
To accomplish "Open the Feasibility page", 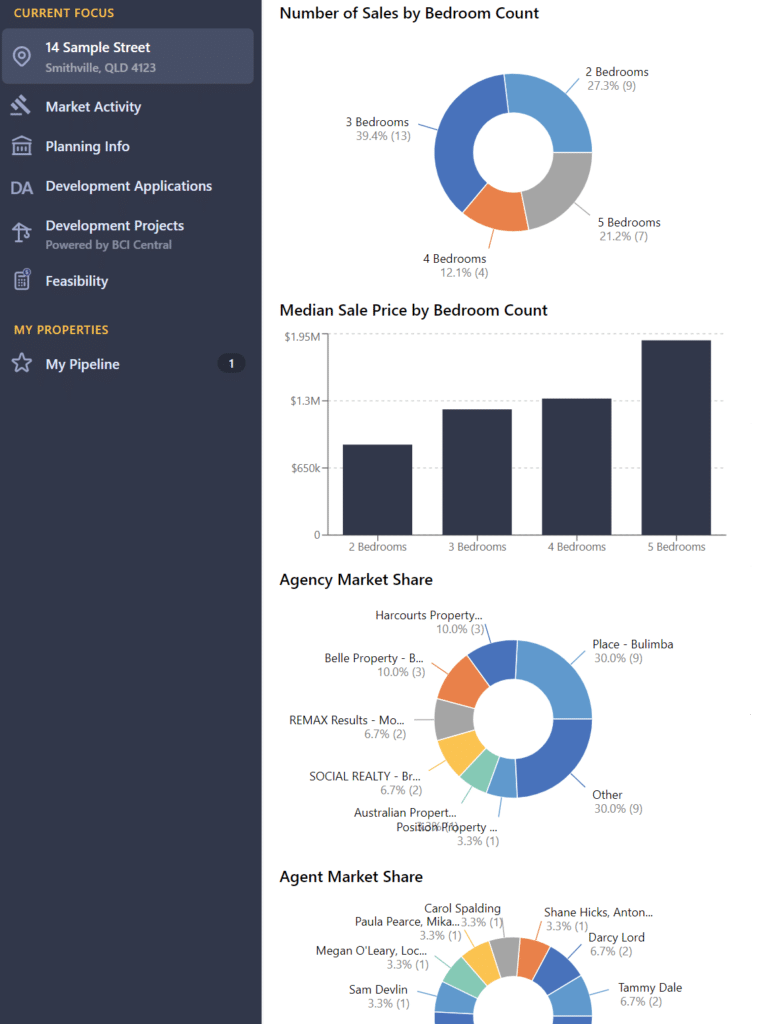I will [x=76, y=282].
